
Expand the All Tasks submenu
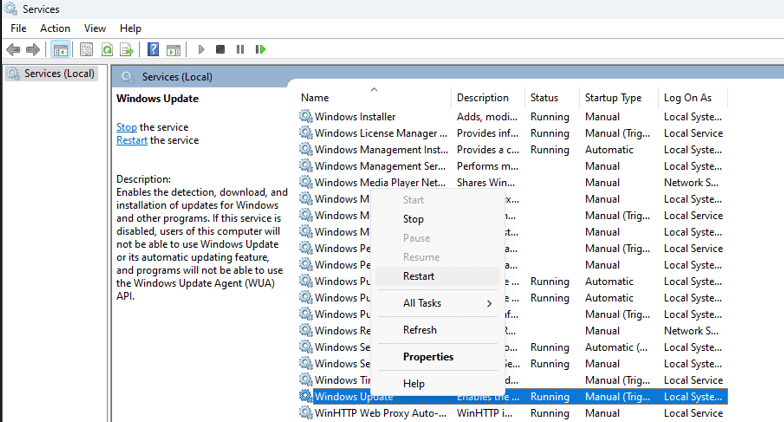pyautogui.click(x=438, y=303)
